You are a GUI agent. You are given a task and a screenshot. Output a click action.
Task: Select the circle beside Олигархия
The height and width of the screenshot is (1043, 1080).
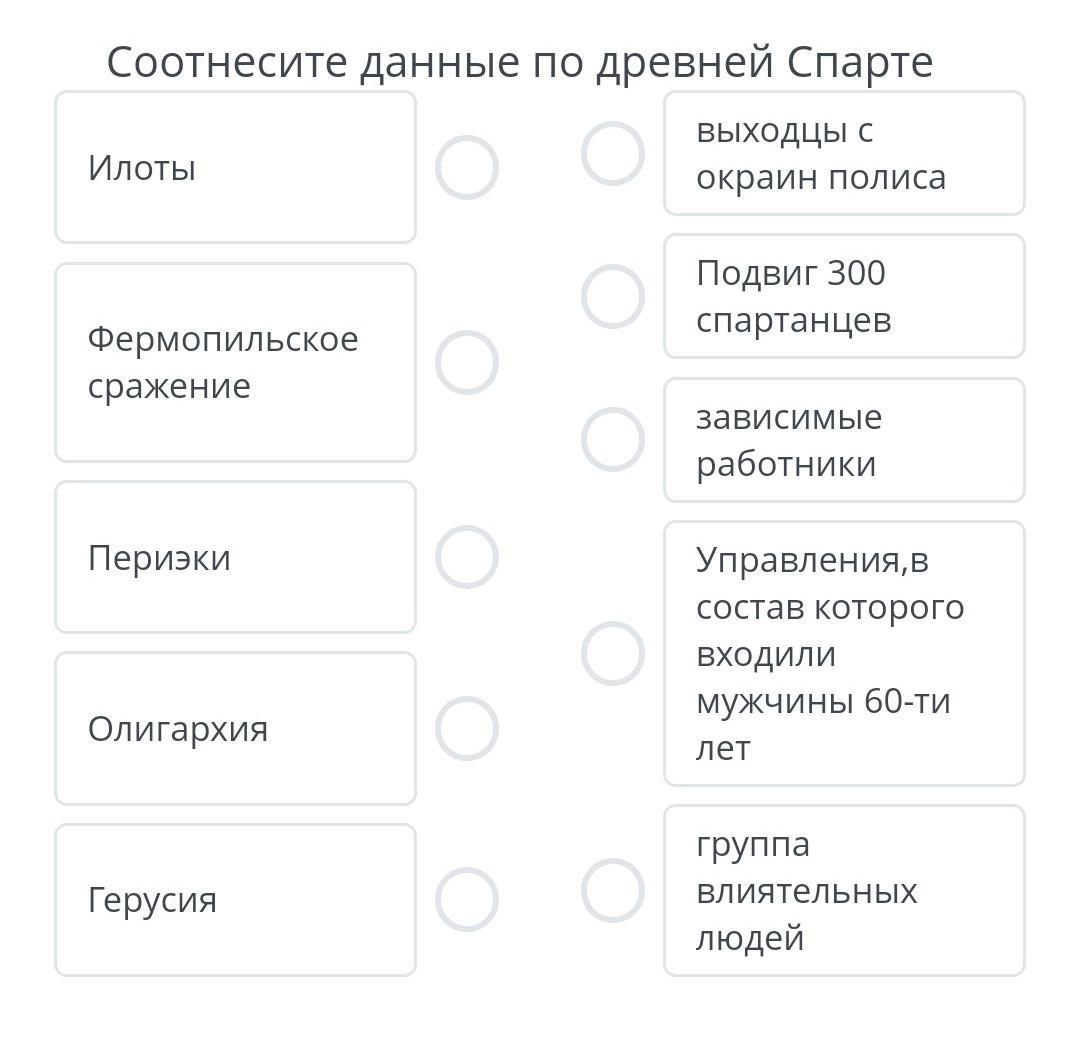466,728
